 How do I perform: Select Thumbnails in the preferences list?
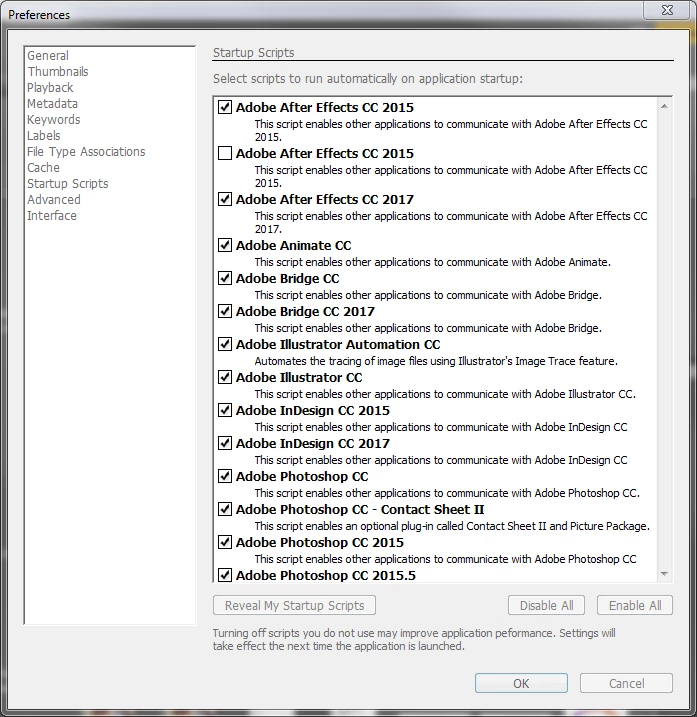[58, 72]
